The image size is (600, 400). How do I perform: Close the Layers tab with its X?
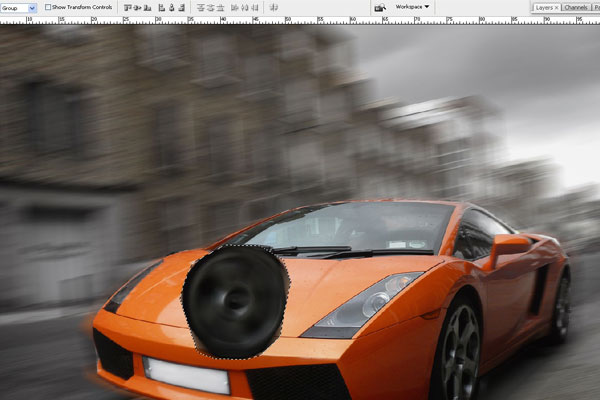point(557,8)
